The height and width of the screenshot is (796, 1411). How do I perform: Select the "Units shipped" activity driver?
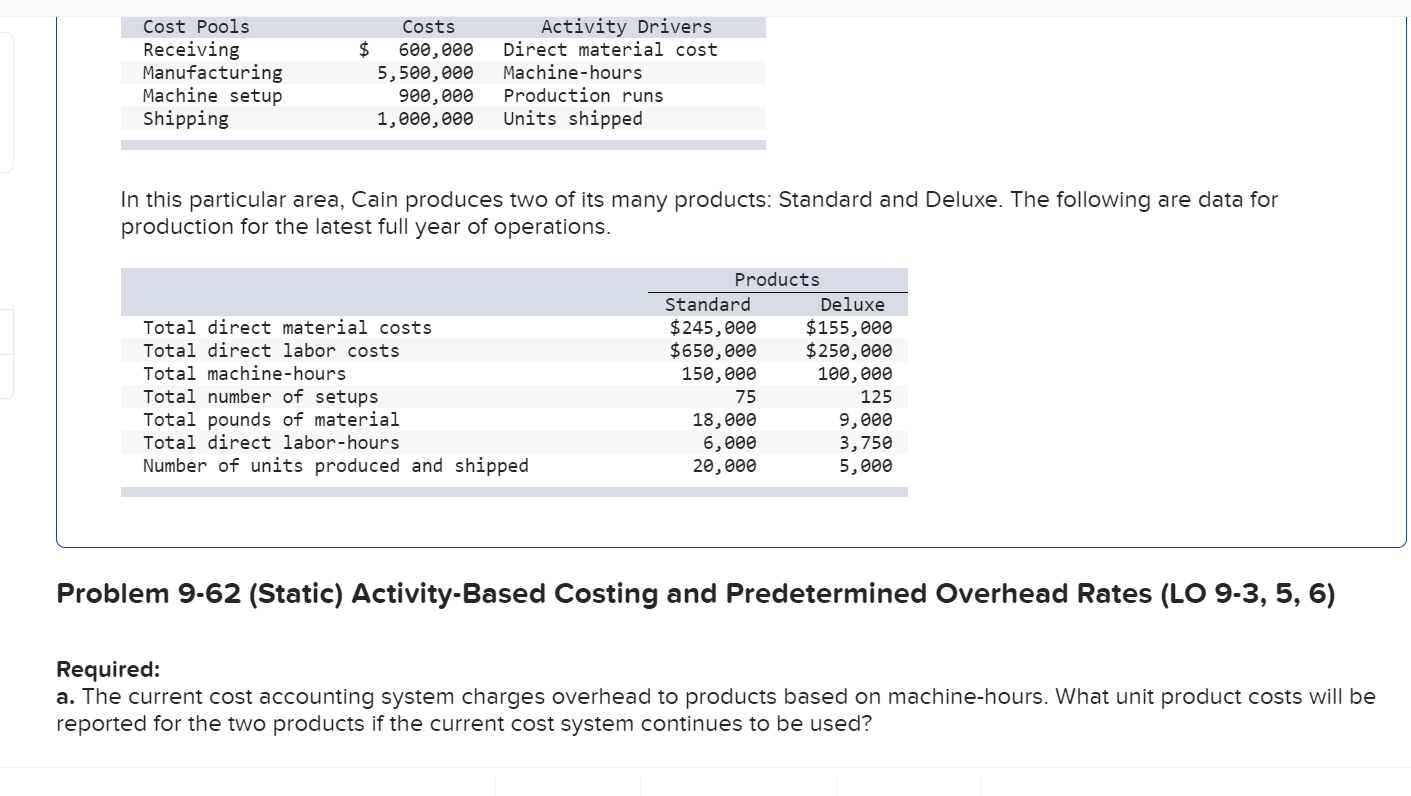pos(573,119)
